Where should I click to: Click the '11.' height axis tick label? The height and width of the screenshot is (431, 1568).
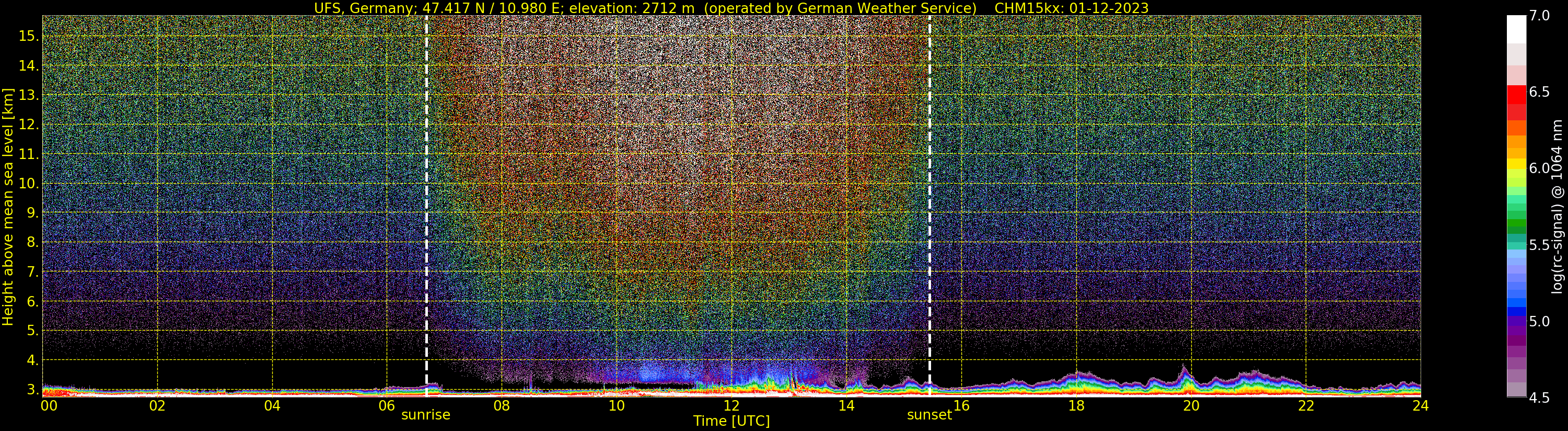point(29,154)
